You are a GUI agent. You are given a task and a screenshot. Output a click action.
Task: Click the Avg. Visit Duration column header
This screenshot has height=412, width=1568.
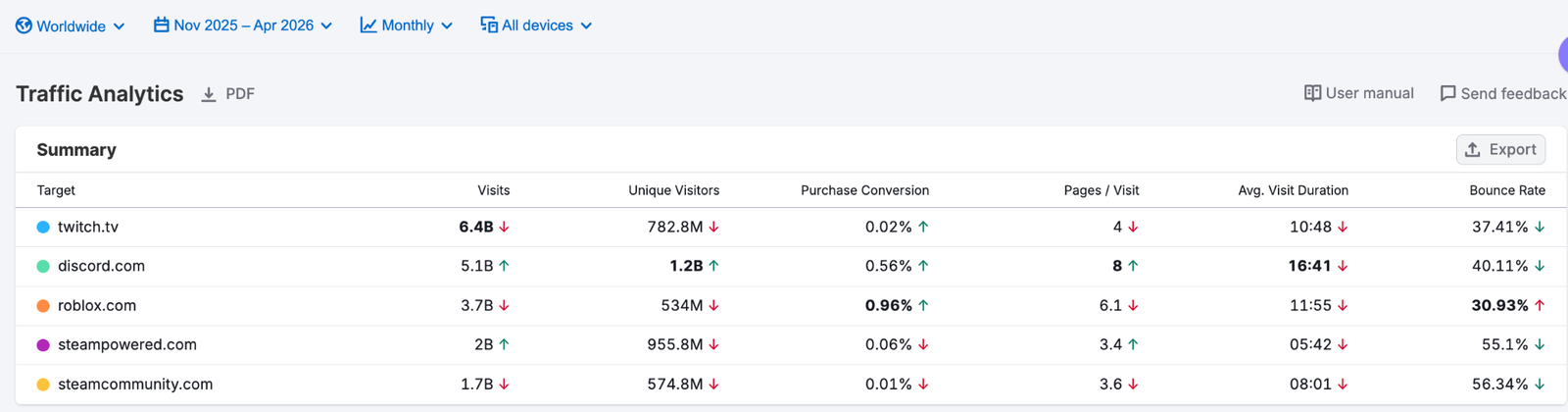[x=1293, y=190]
